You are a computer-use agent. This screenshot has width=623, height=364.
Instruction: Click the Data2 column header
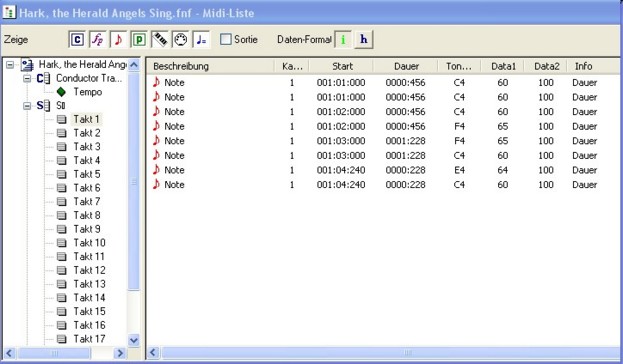pos(546,66)
